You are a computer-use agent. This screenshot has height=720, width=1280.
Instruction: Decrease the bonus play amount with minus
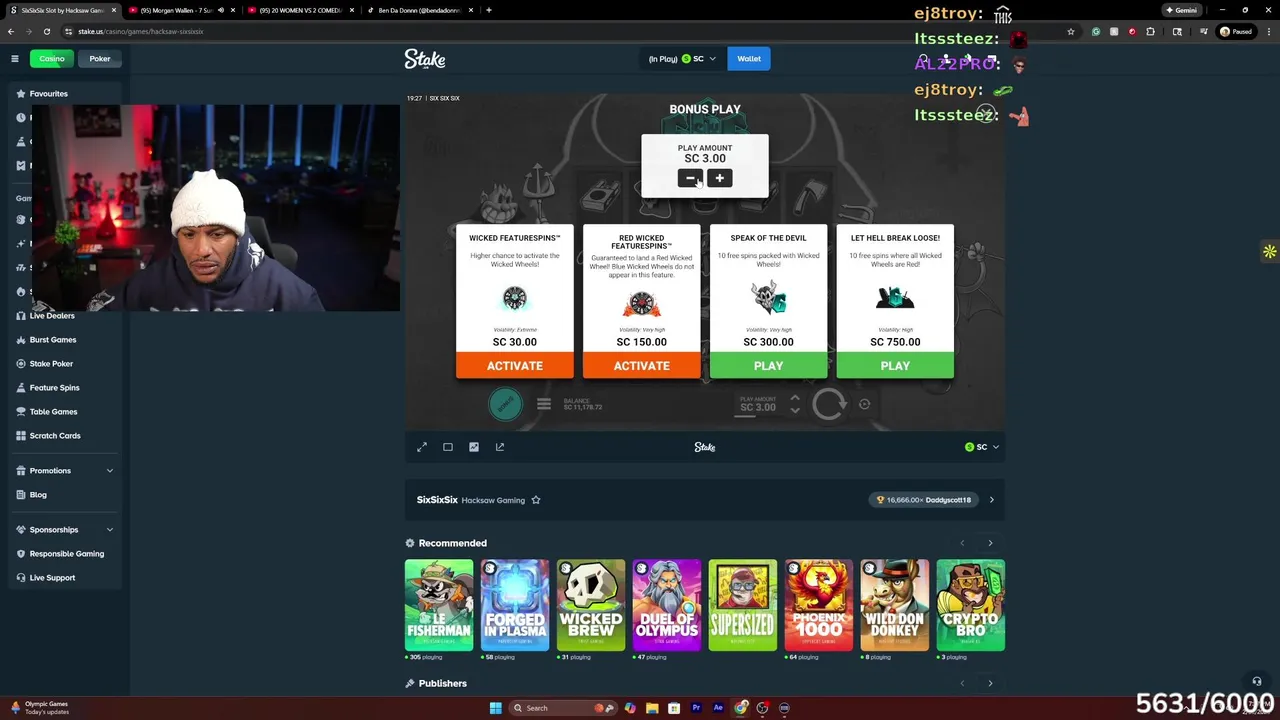coord(690,178)
